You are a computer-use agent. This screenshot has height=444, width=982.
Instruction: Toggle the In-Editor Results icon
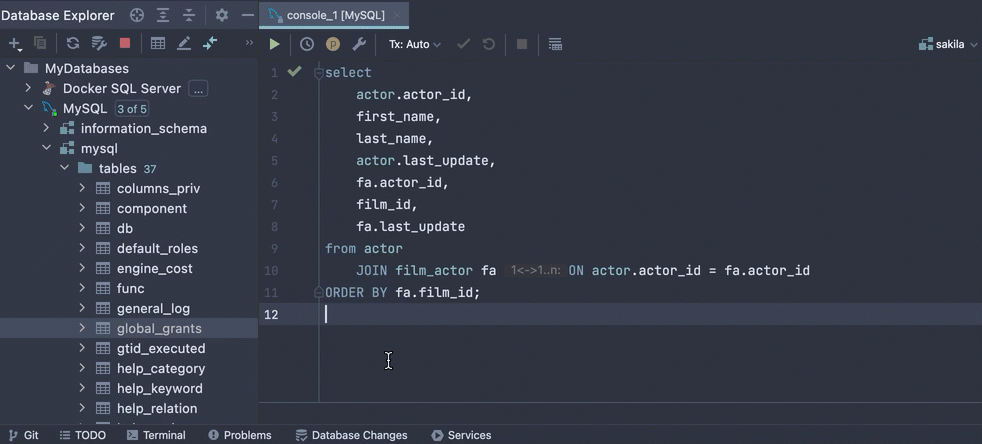coord(555,44)
